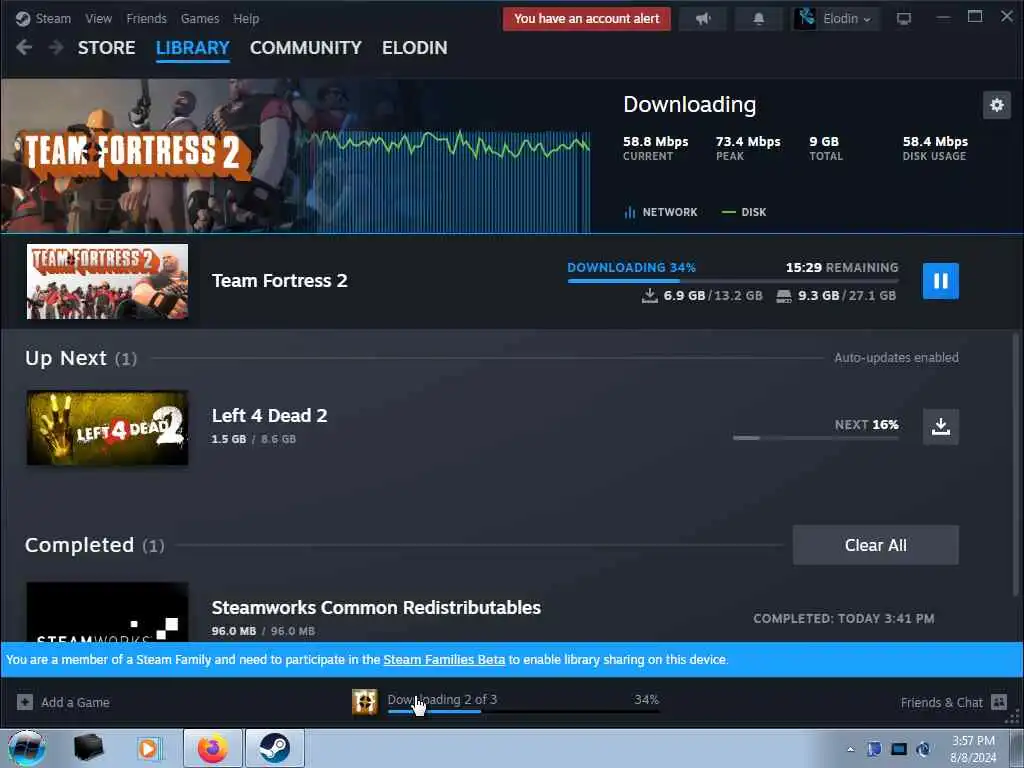Open the download settings gear icon
Screen dimensions: 1024x768
click(x=997, y=105)
